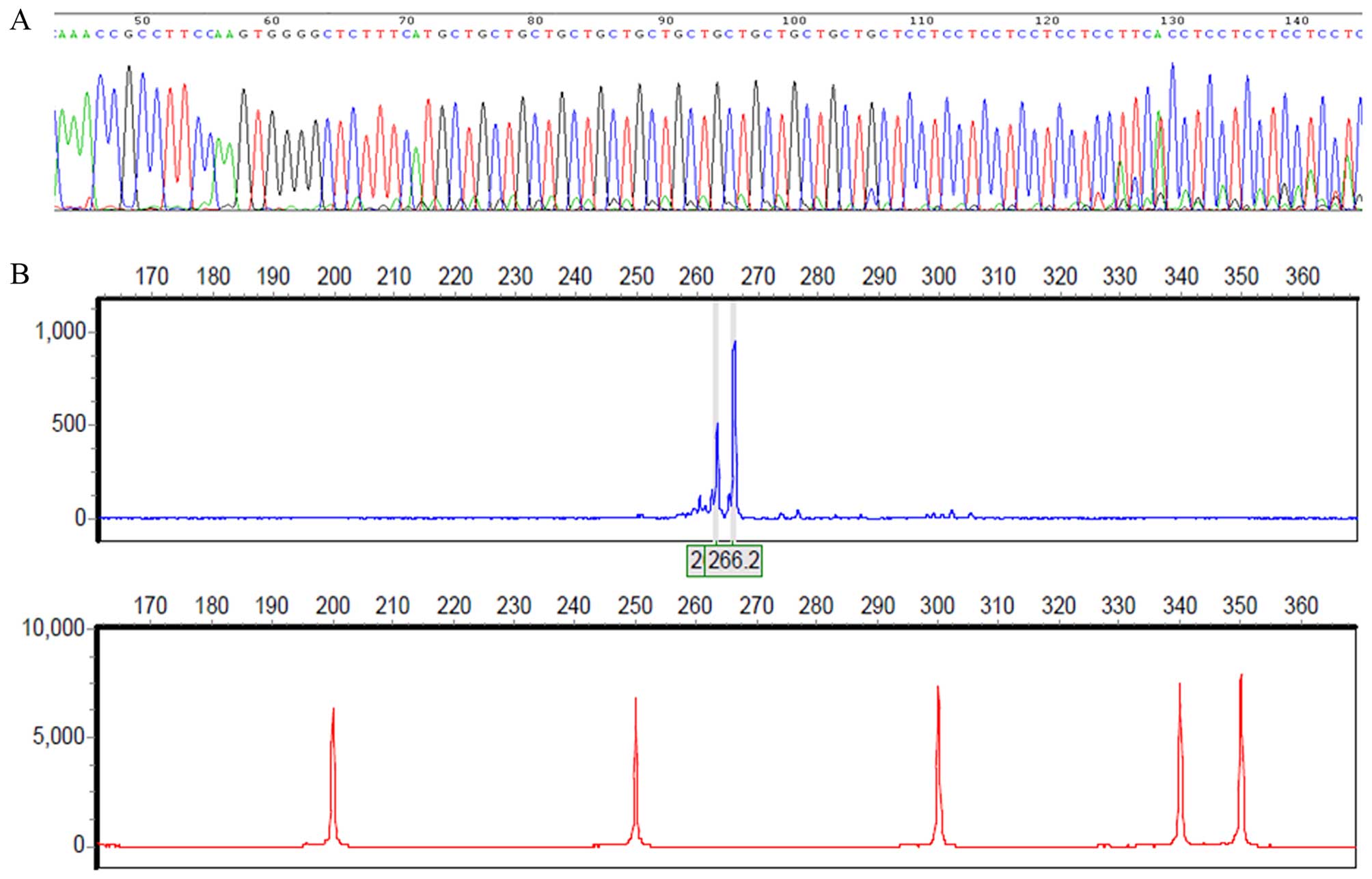Click panel label A

[20, 21]
